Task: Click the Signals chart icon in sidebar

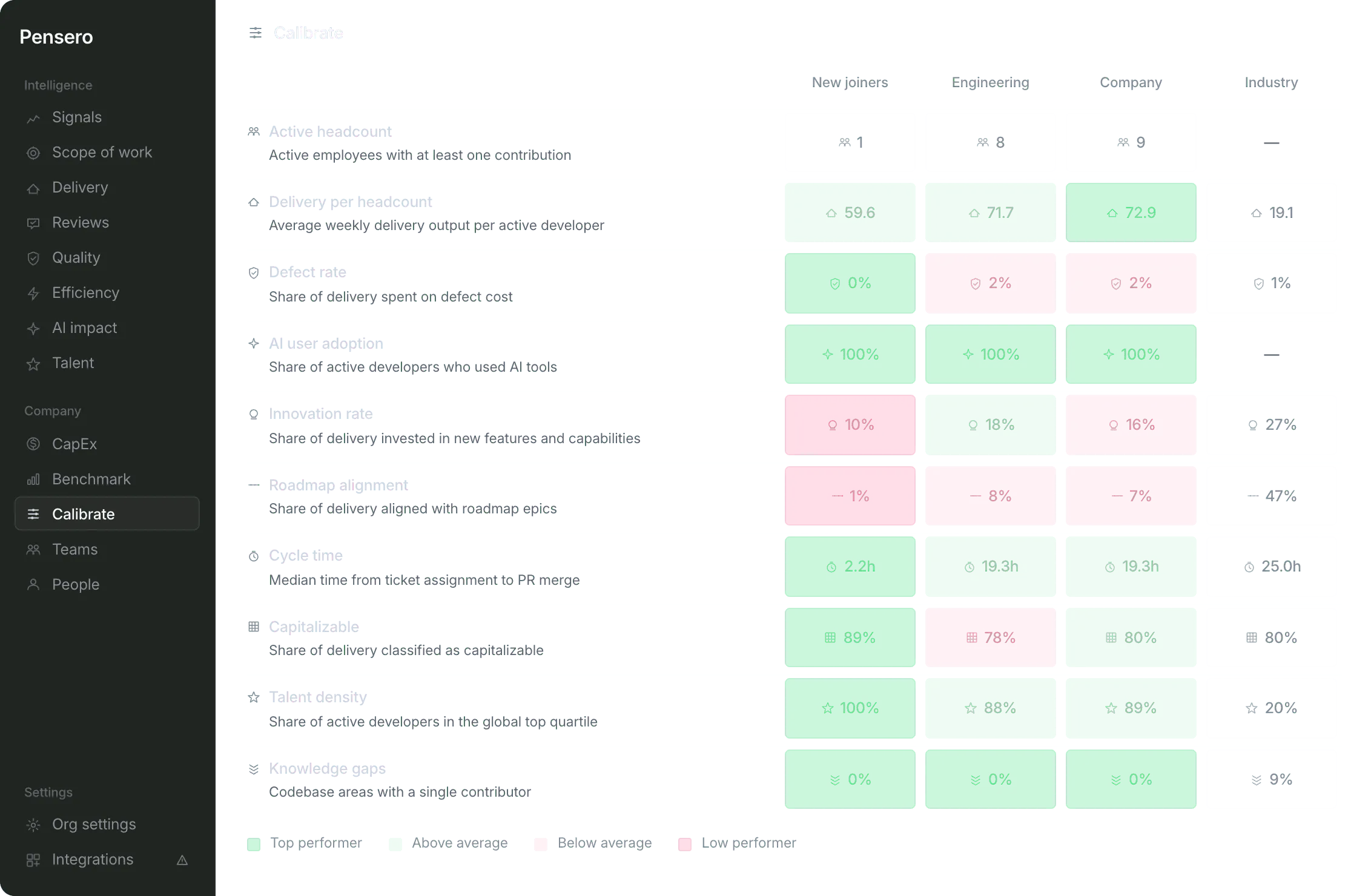Action: (33, 119)
